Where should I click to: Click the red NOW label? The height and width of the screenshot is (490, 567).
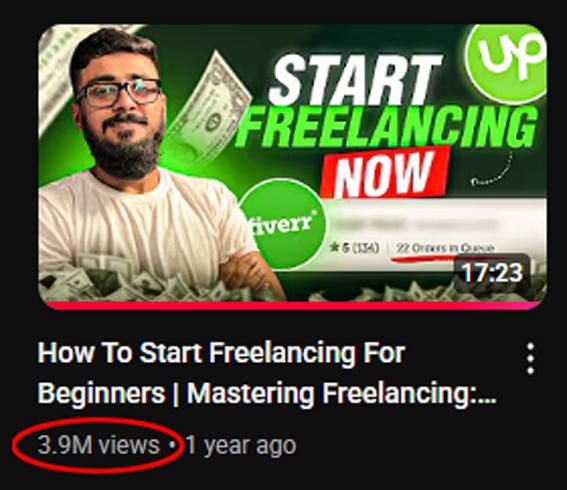point(385,172)
